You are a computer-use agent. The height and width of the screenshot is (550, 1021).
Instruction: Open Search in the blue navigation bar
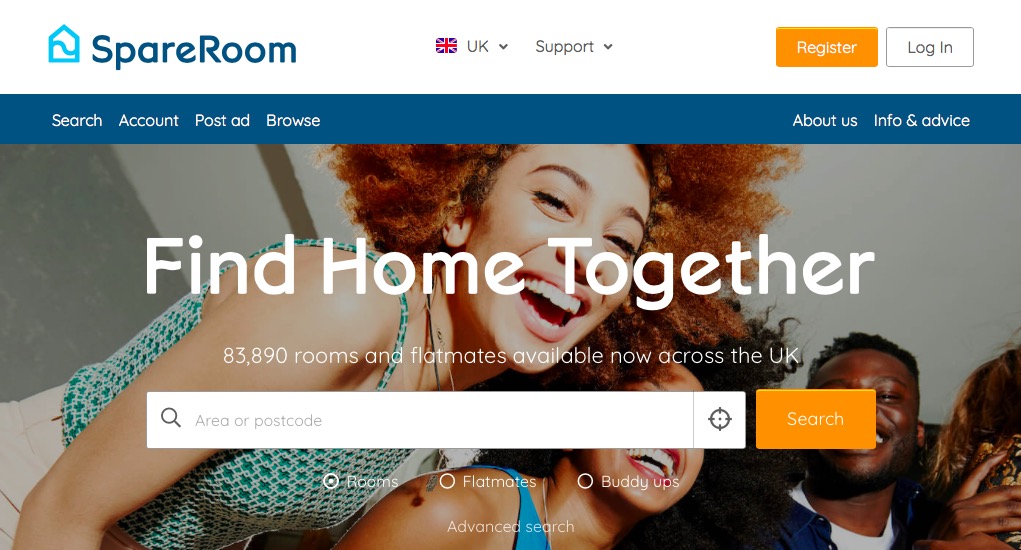tap(77, 120)
